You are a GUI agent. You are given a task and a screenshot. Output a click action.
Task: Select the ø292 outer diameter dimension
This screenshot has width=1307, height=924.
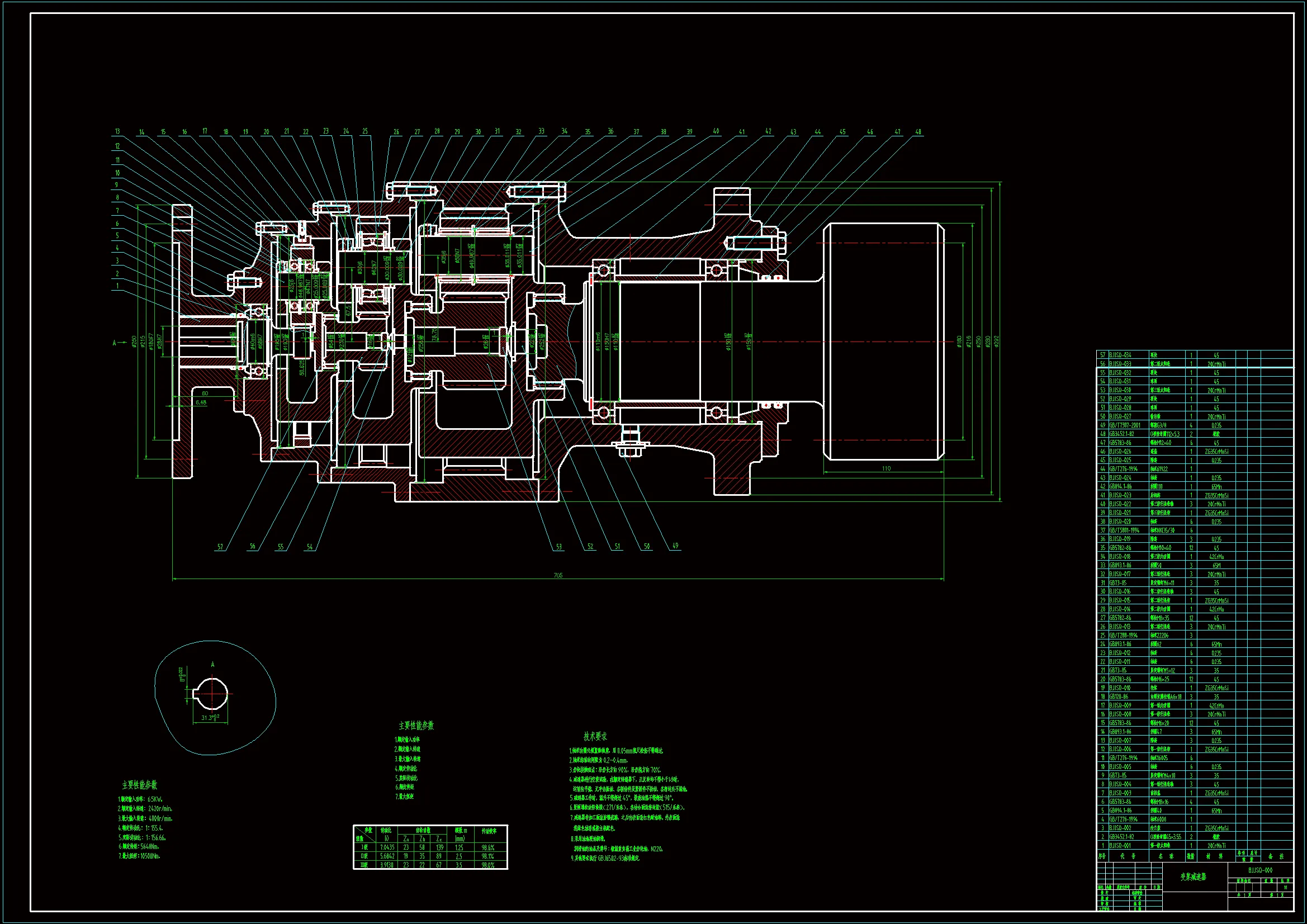click(996, 342)
